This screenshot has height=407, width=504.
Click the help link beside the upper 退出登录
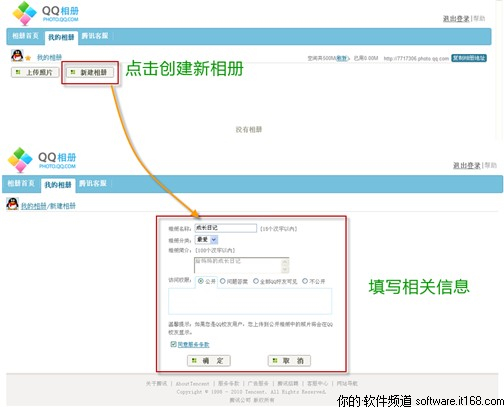click(x=479, y=19)
